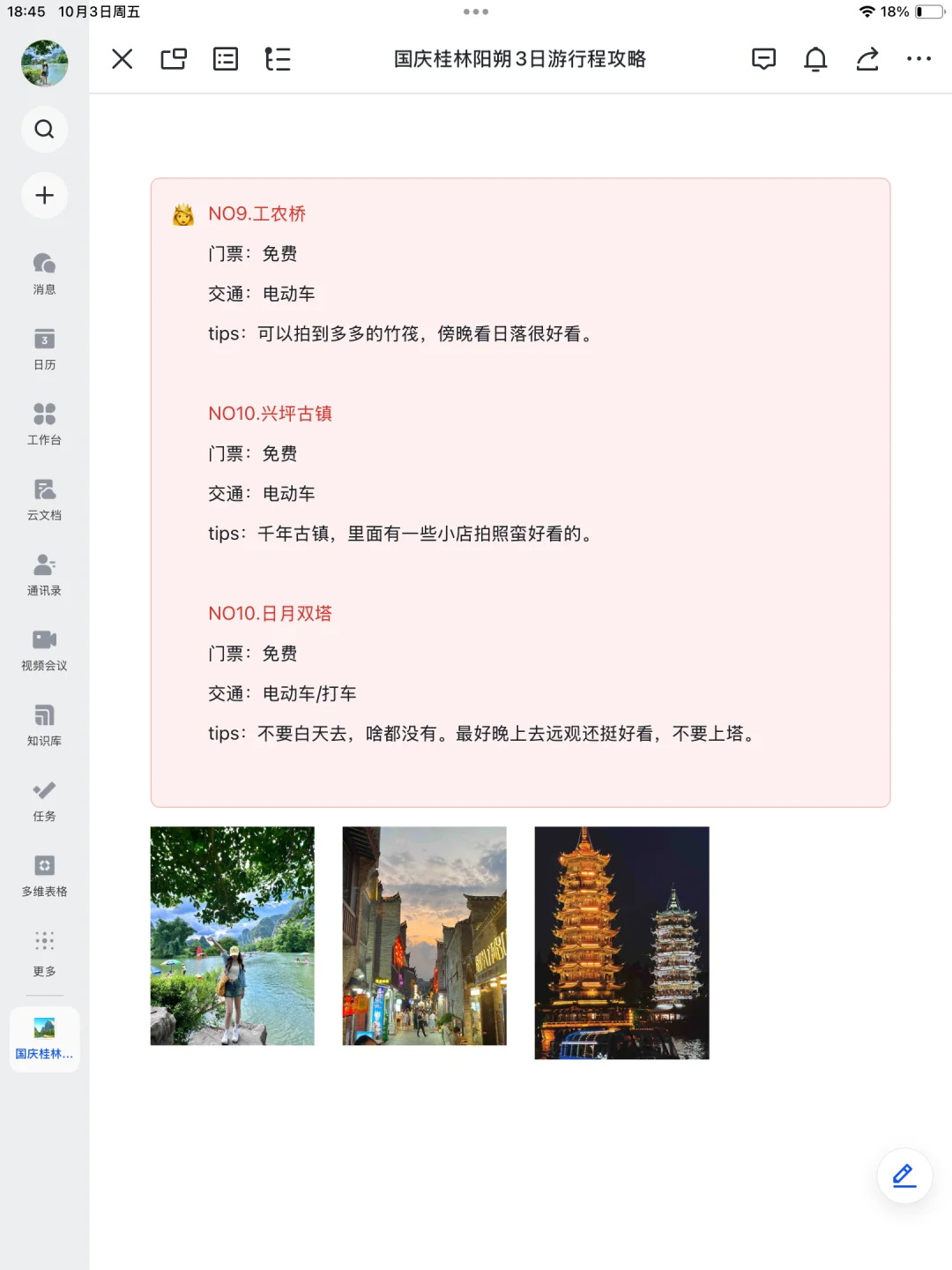Viewport: 952px width, 1270px height.
Task: Switch to the 国庆桂林 document tab
Action: [x=44, y=1039]
